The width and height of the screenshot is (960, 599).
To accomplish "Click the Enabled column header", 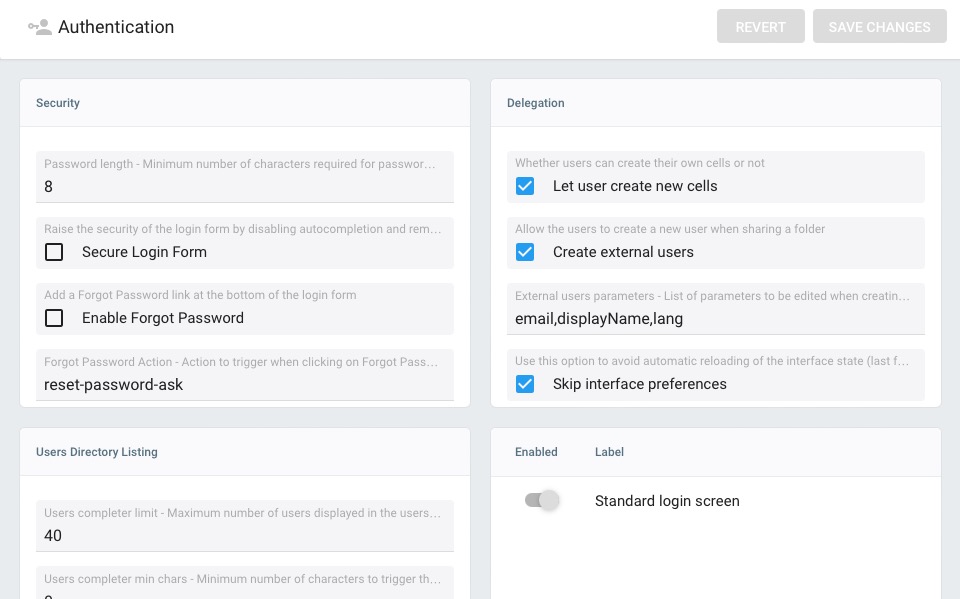I will [536, 452].
